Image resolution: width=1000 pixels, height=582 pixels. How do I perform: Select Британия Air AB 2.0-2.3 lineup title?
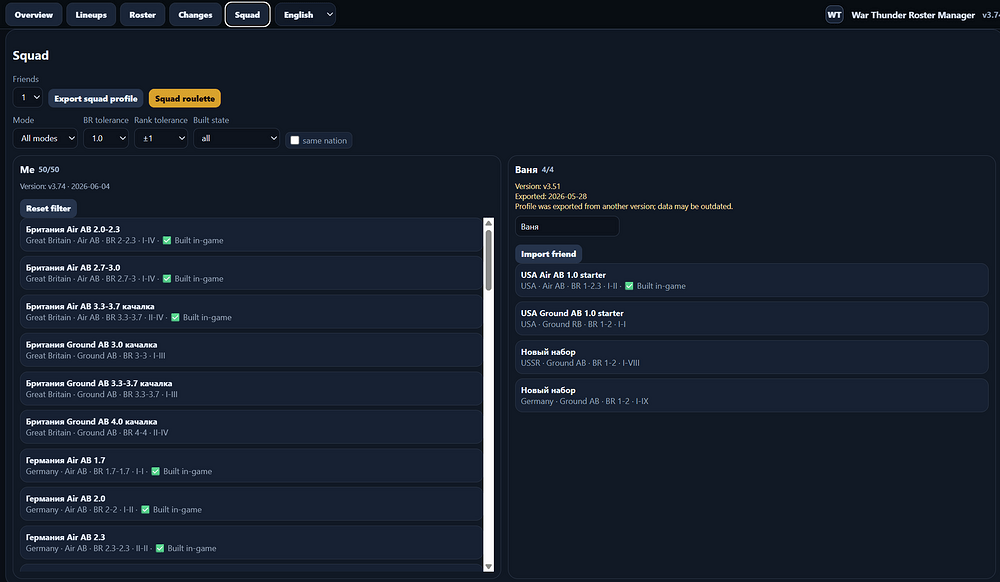pos(73,229)
